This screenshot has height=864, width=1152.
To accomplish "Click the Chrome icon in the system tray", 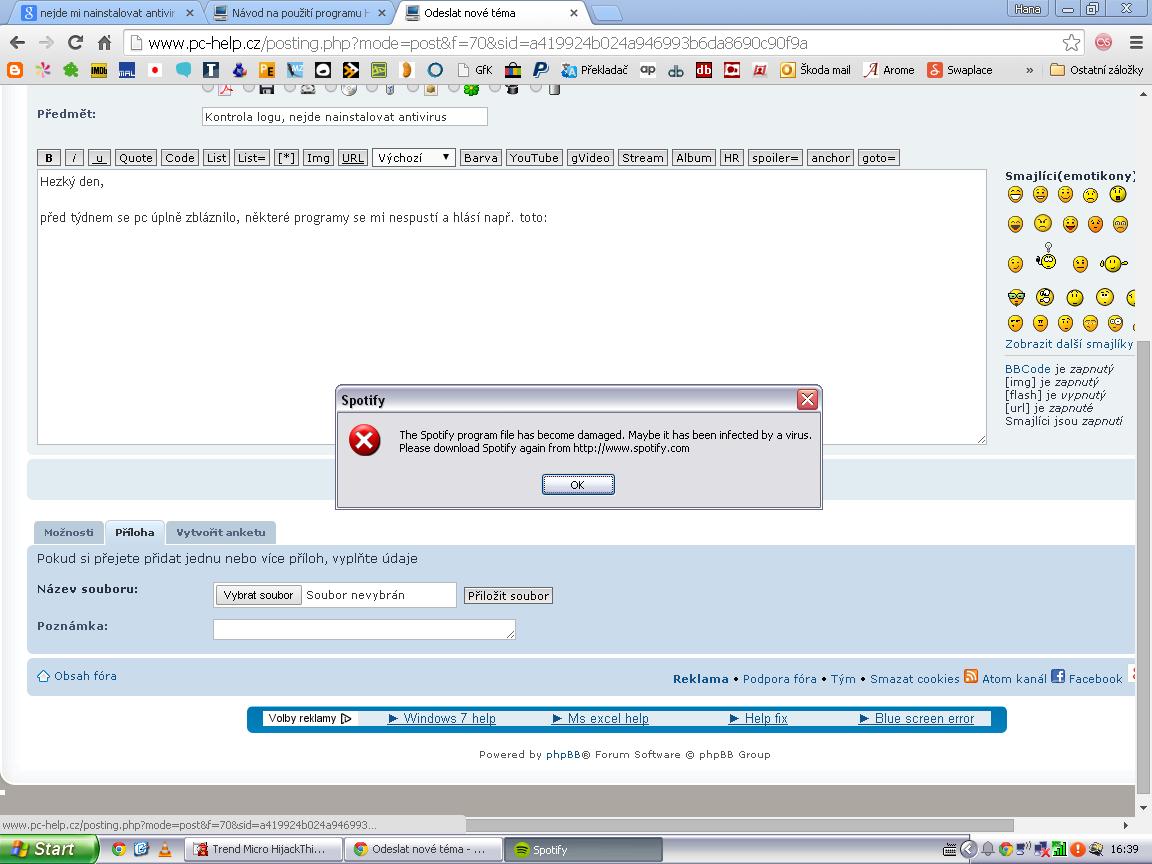I will (x=1006, y=849).
